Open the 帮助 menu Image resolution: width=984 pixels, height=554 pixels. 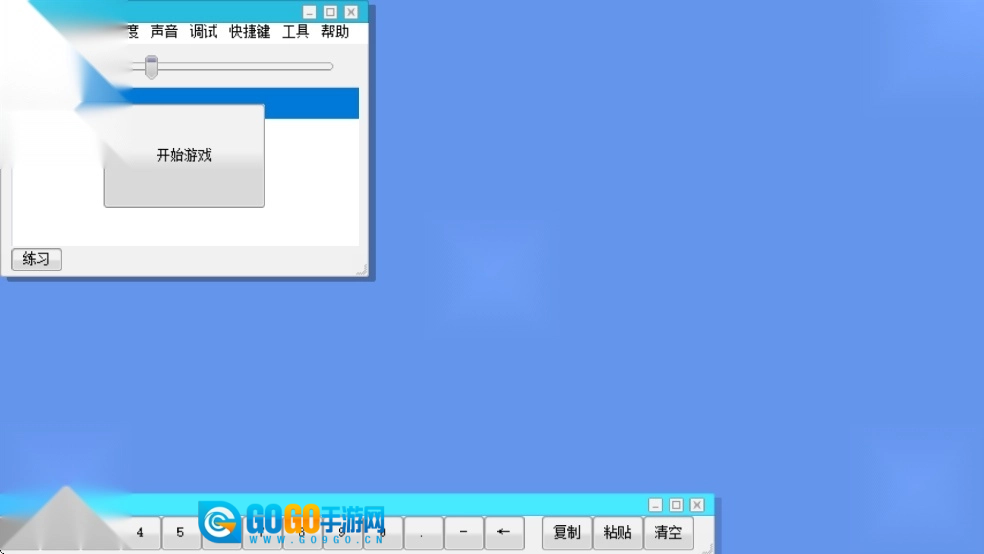pos(335,32)
